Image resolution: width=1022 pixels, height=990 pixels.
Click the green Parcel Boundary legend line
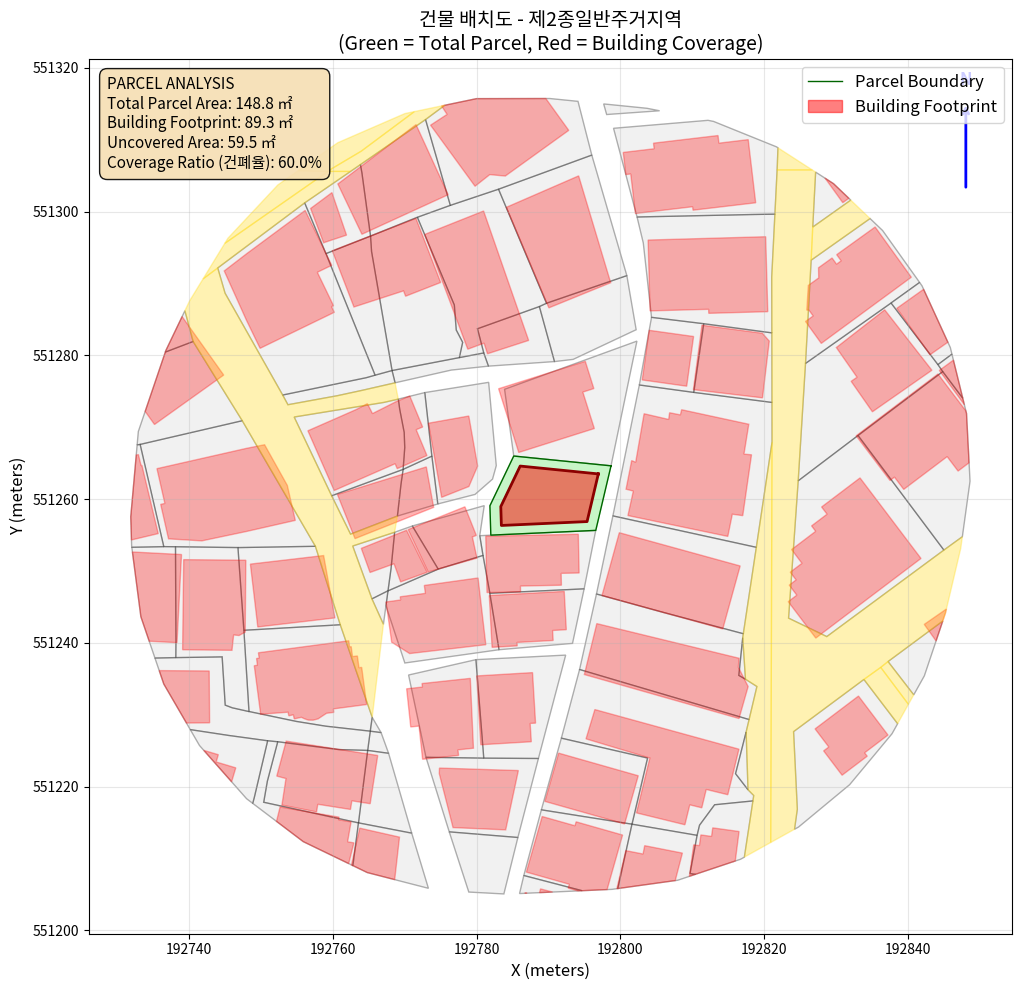click(824, 82)
